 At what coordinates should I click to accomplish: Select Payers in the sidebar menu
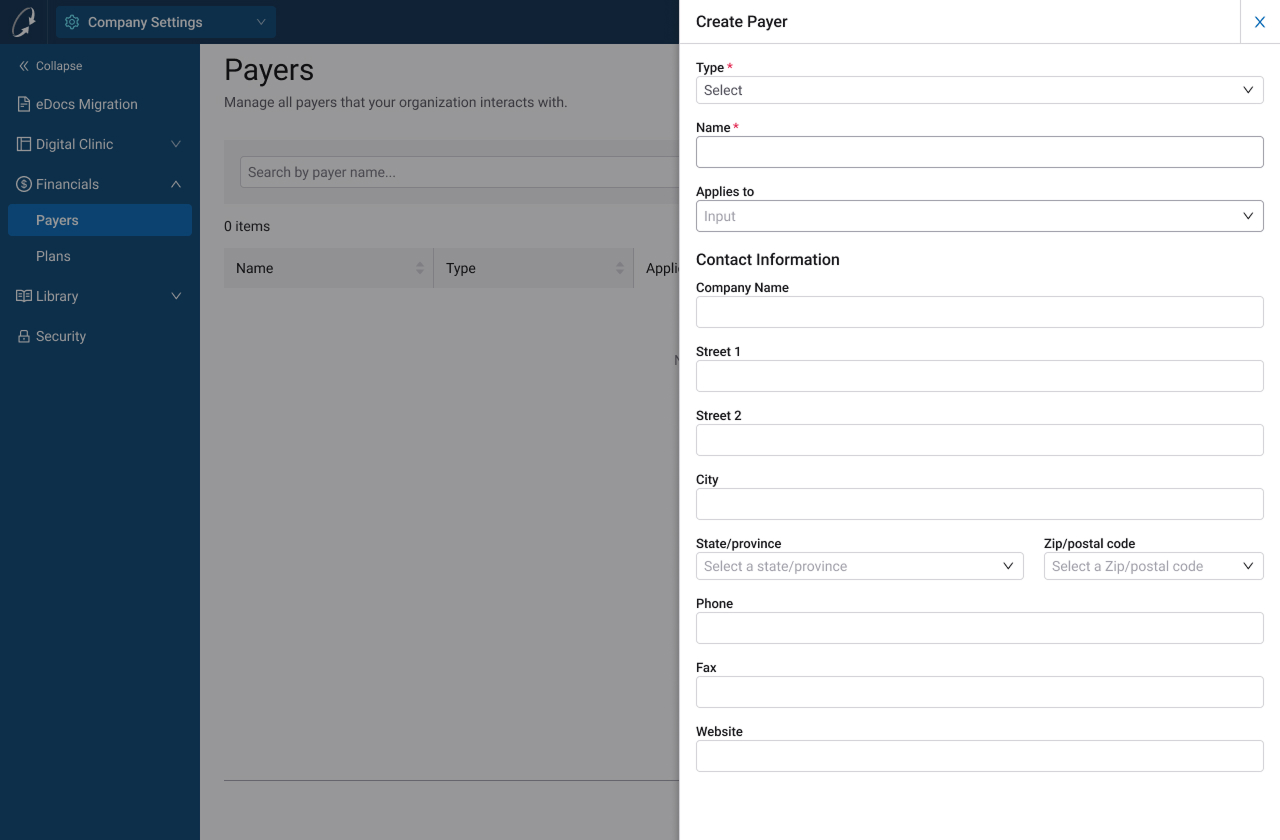pyautogui.click(x=57, y=220)
